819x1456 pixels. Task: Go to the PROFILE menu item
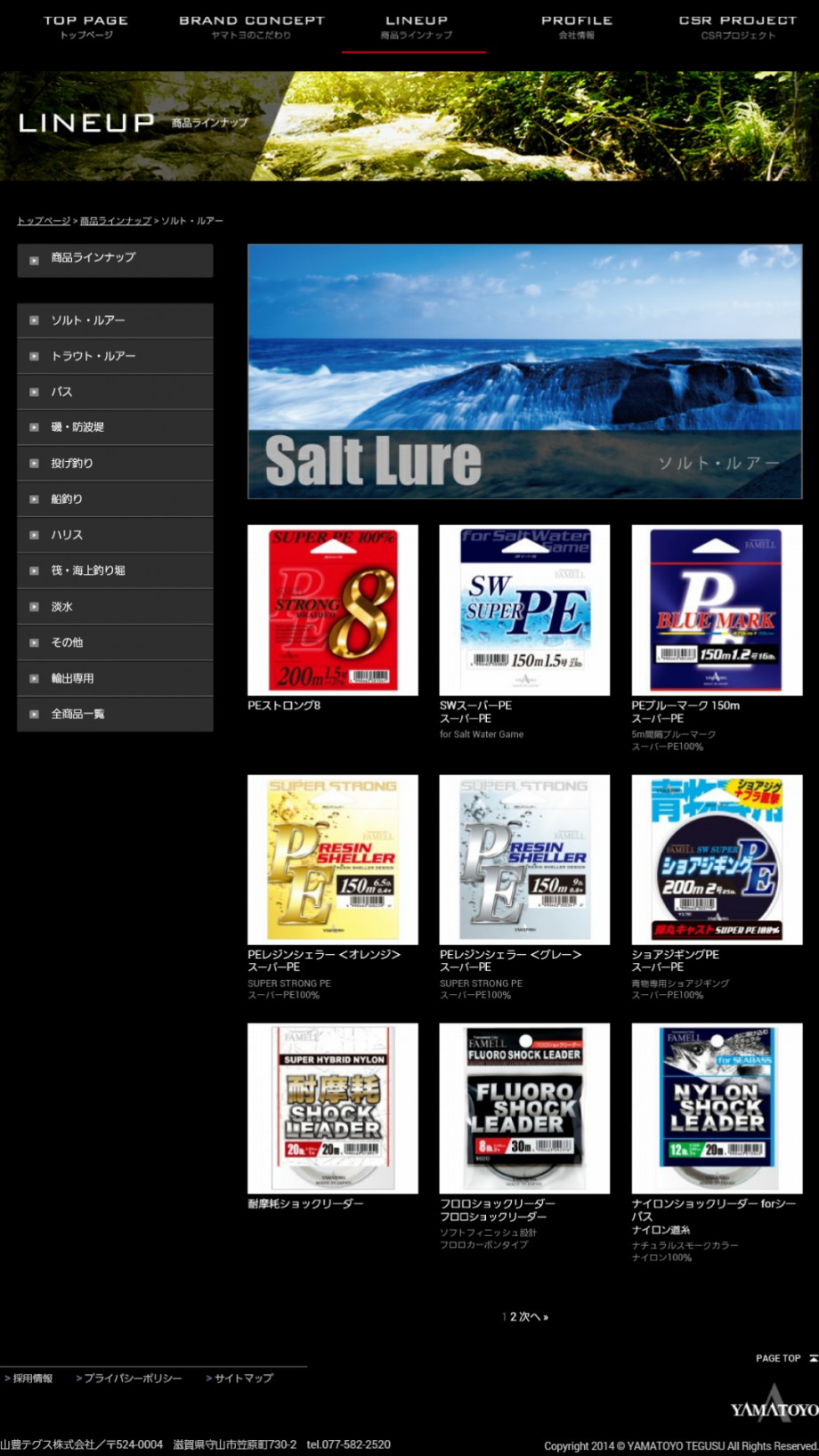tap(577, 27)
